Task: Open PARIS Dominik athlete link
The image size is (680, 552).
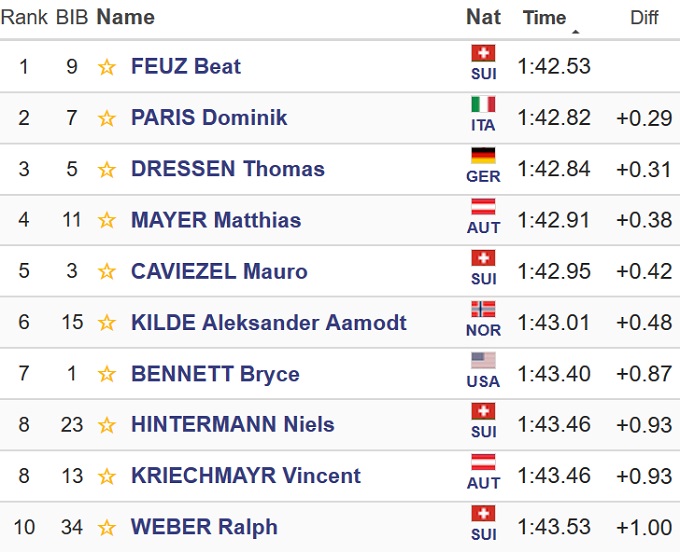Action: point(209,118)
